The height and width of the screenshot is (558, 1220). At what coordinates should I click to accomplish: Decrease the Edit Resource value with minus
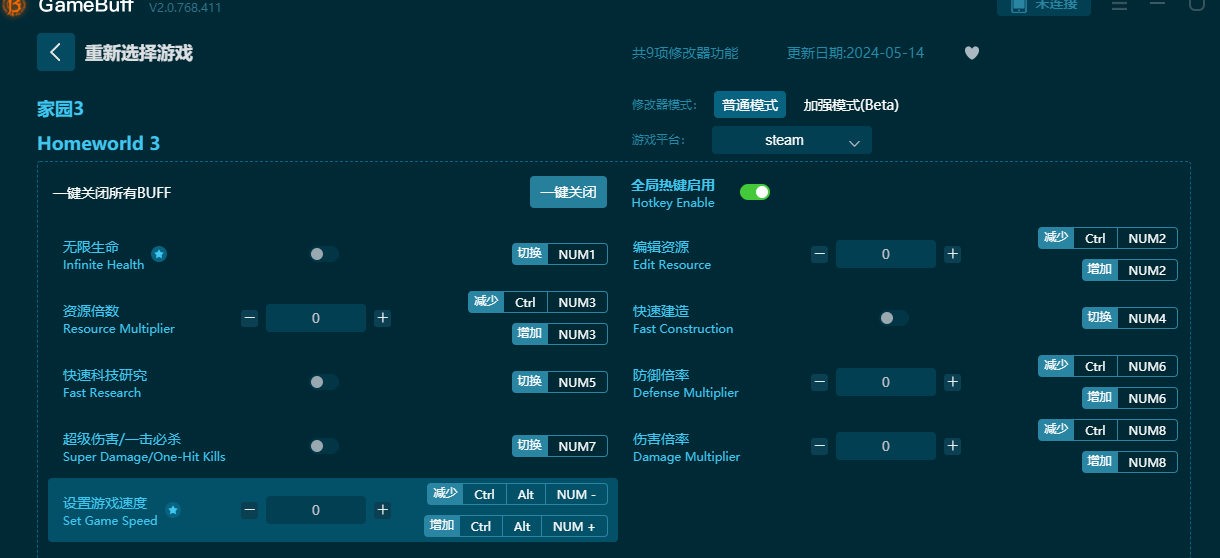click(820, 254)
